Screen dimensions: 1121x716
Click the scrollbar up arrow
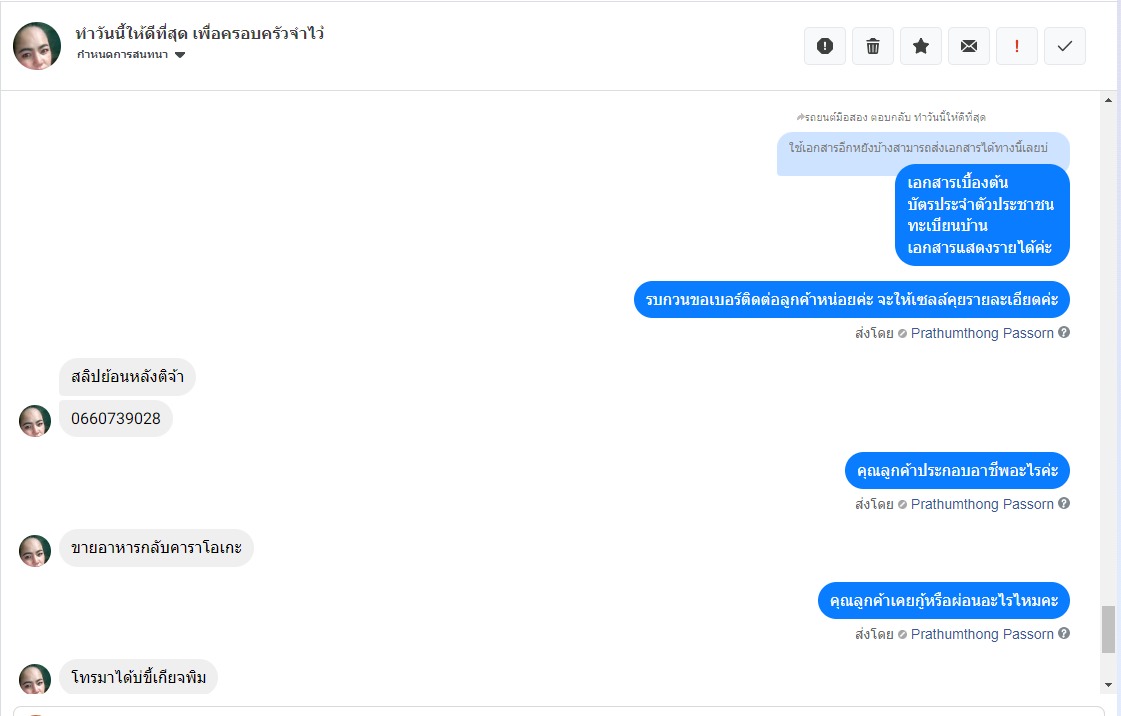pyautogui.click(x=1108, y=101)
